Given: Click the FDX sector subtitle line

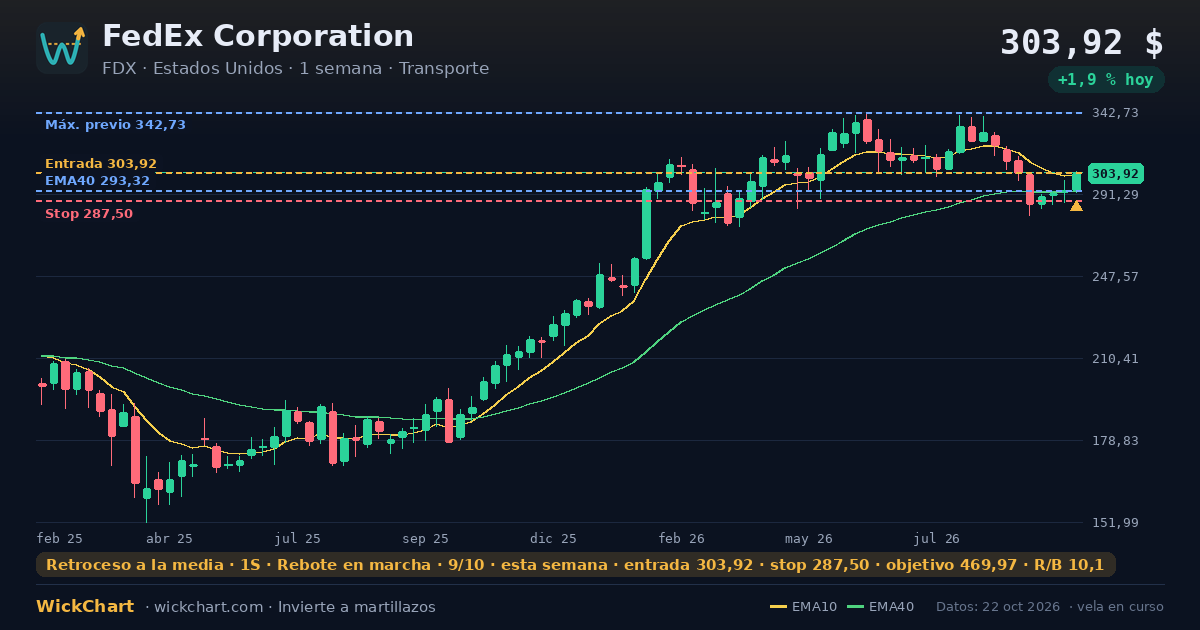Looking at the screenshot, I should [296, 68].
